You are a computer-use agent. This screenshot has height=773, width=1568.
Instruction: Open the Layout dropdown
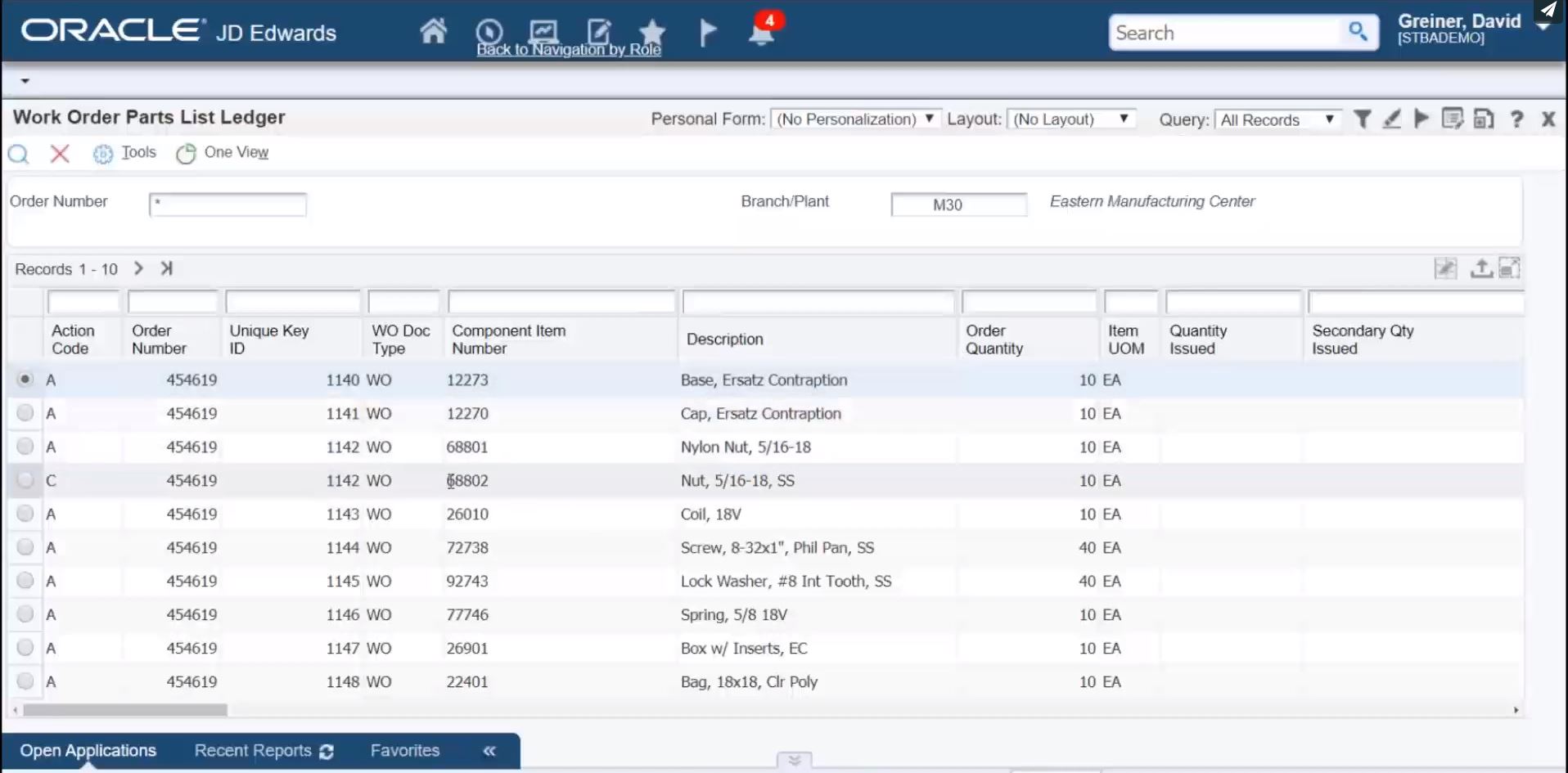point(1124,119)
